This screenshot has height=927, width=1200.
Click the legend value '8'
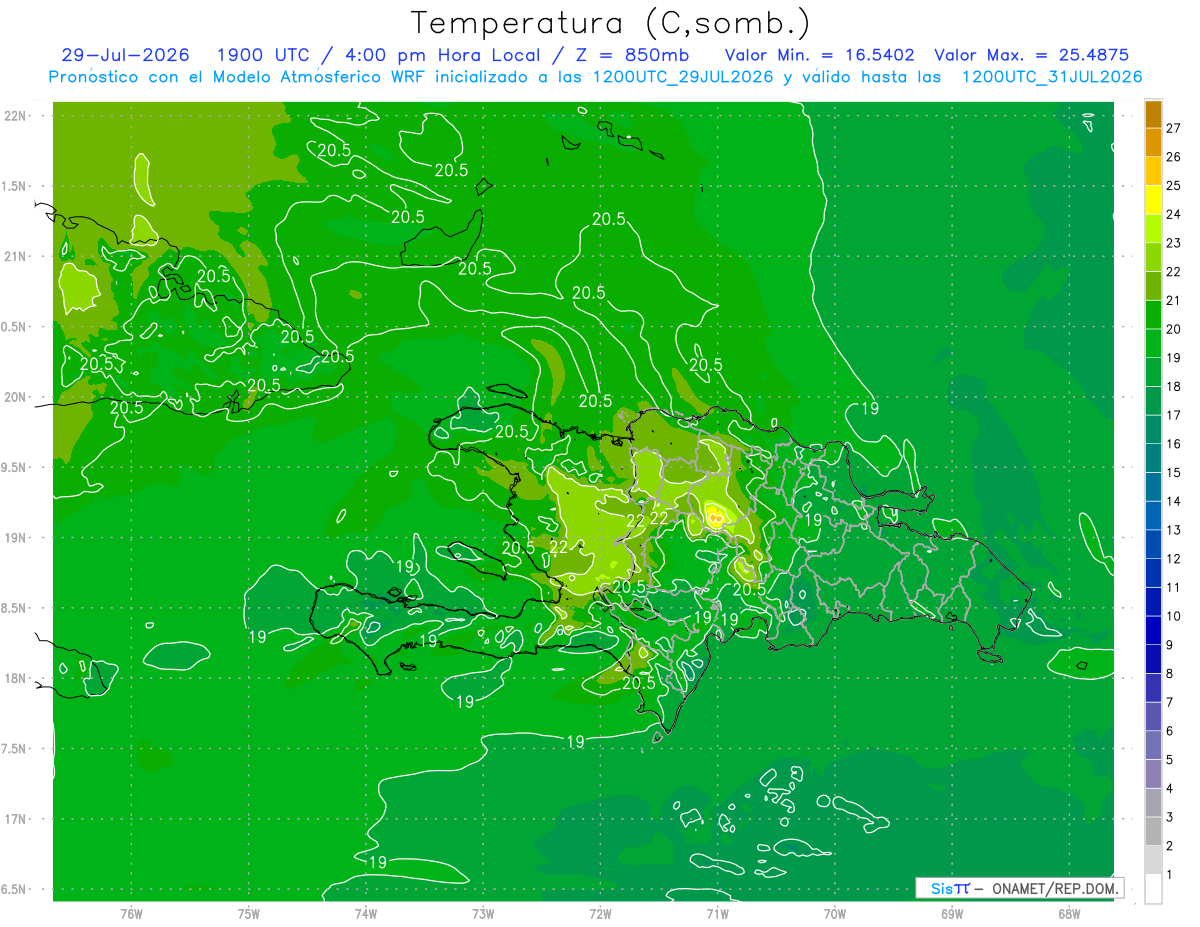(1169, 674)
